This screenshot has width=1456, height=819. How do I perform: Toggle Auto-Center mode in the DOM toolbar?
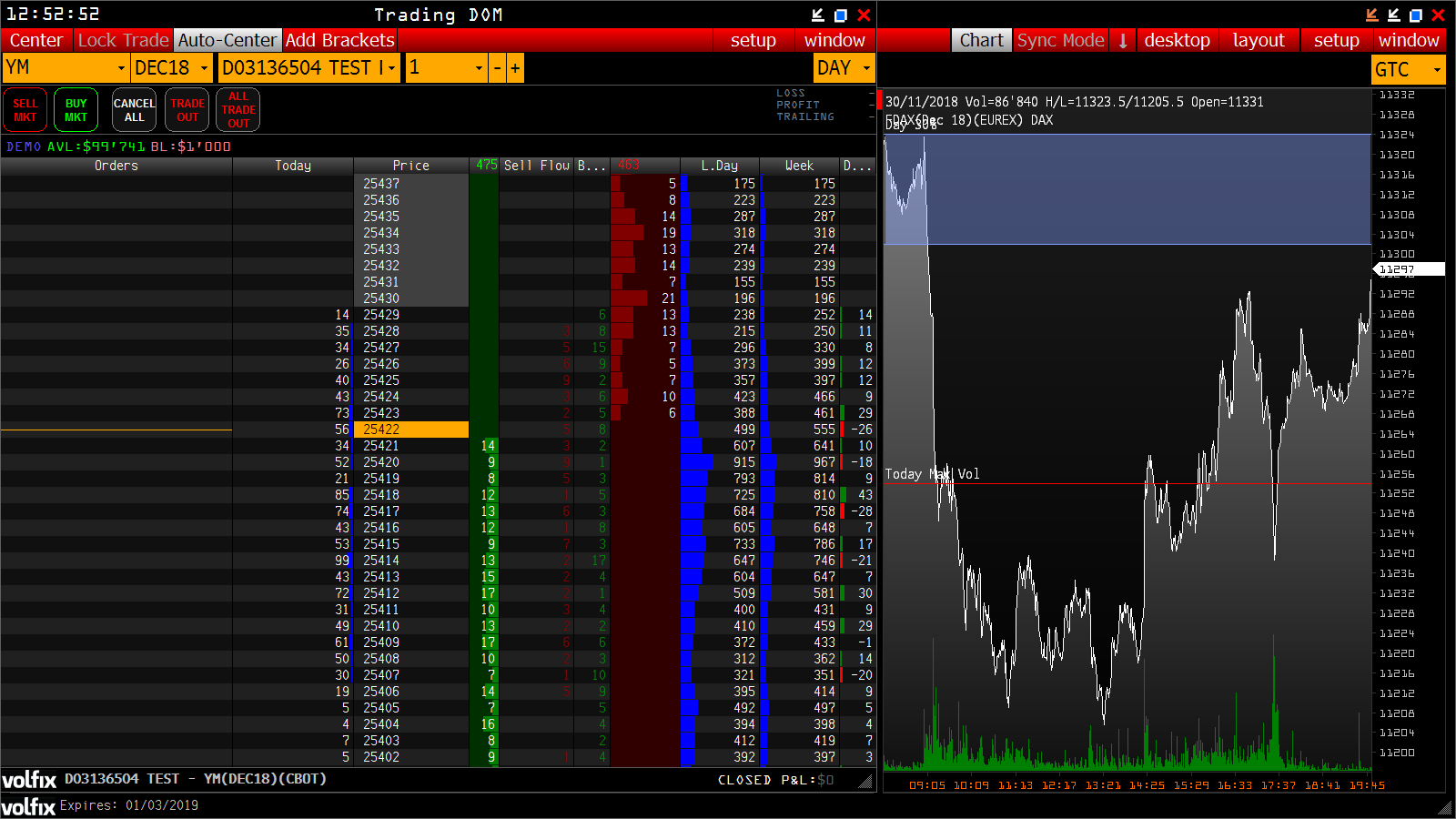pyautogui.click(x=227, y=40)
